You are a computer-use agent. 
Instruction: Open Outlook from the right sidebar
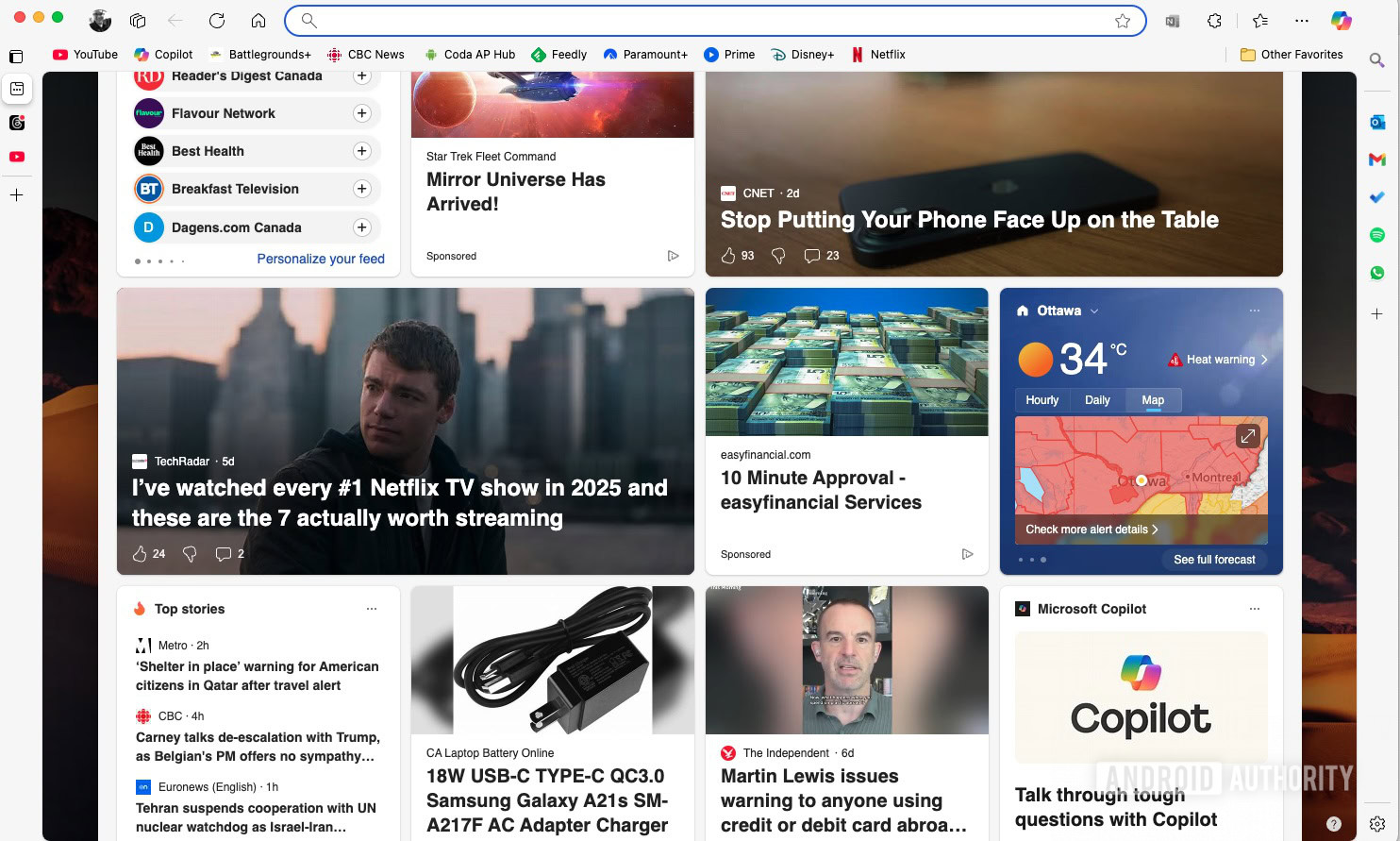point(1376,122)
